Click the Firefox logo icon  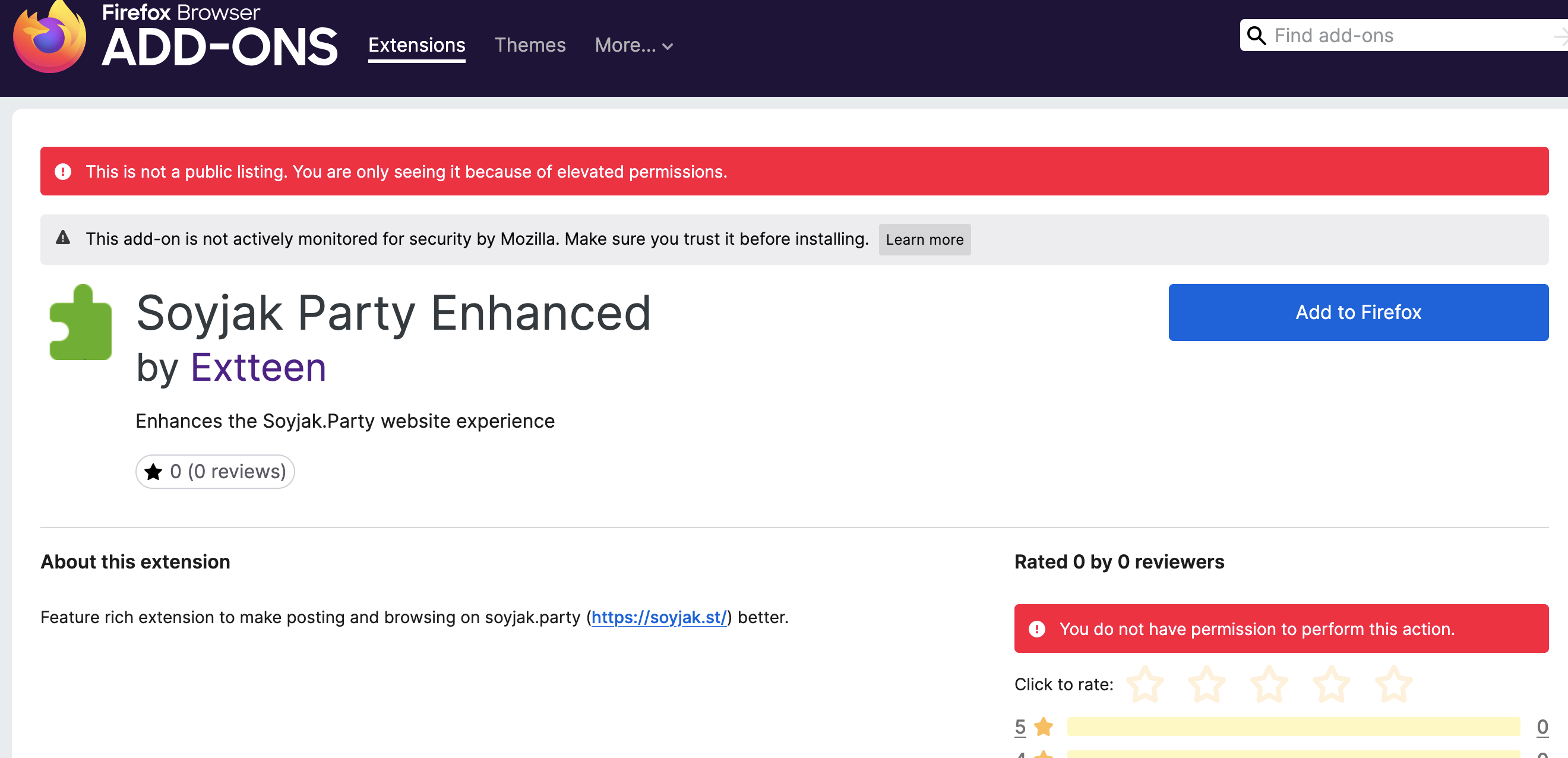(x=49, y=38)
